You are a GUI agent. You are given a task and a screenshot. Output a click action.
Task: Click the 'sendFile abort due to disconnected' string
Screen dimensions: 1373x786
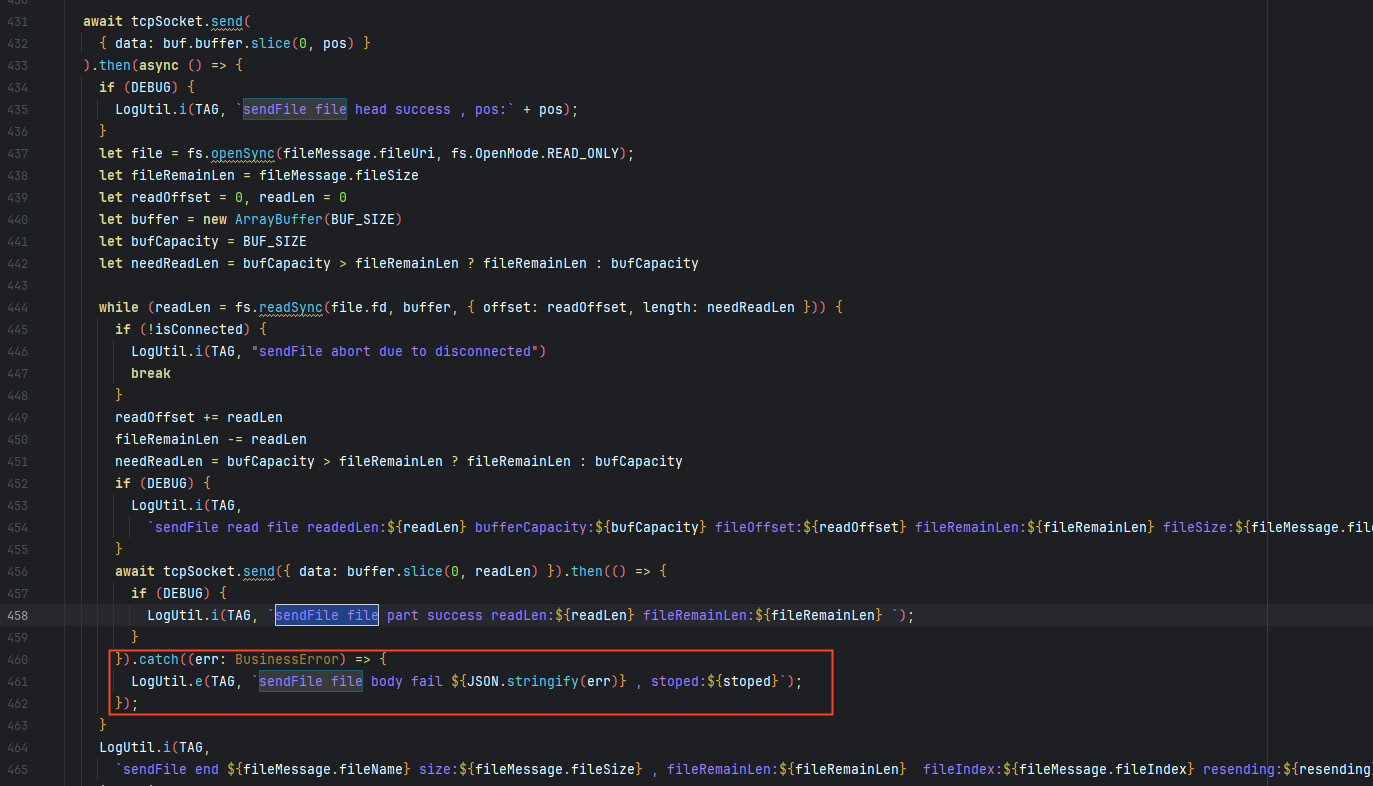tap(398, 352)
